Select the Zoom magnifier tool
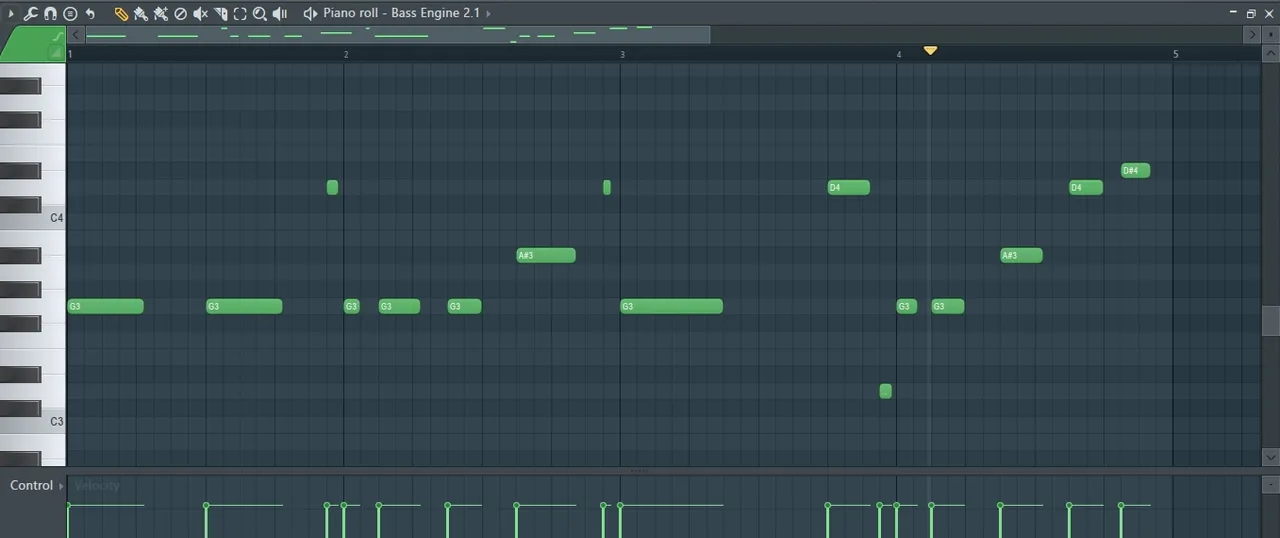 click(x=260, y=13)
